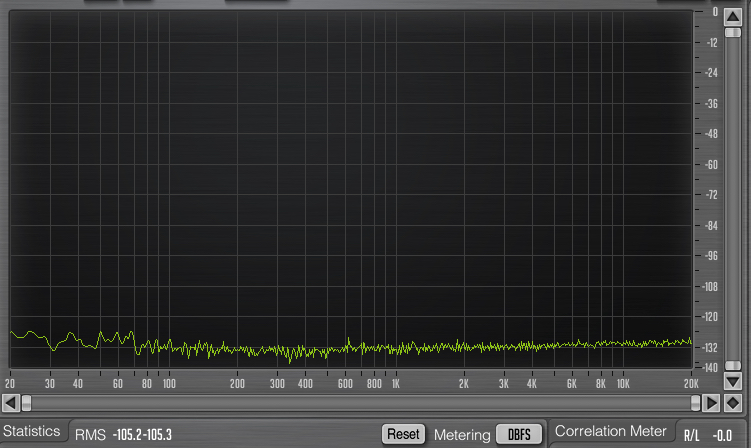Click the RMS label

pos(90,435)
